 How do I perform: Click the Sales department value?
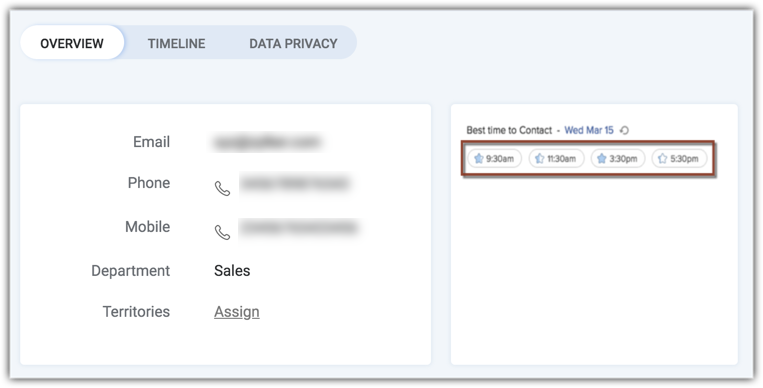(232, 271)
